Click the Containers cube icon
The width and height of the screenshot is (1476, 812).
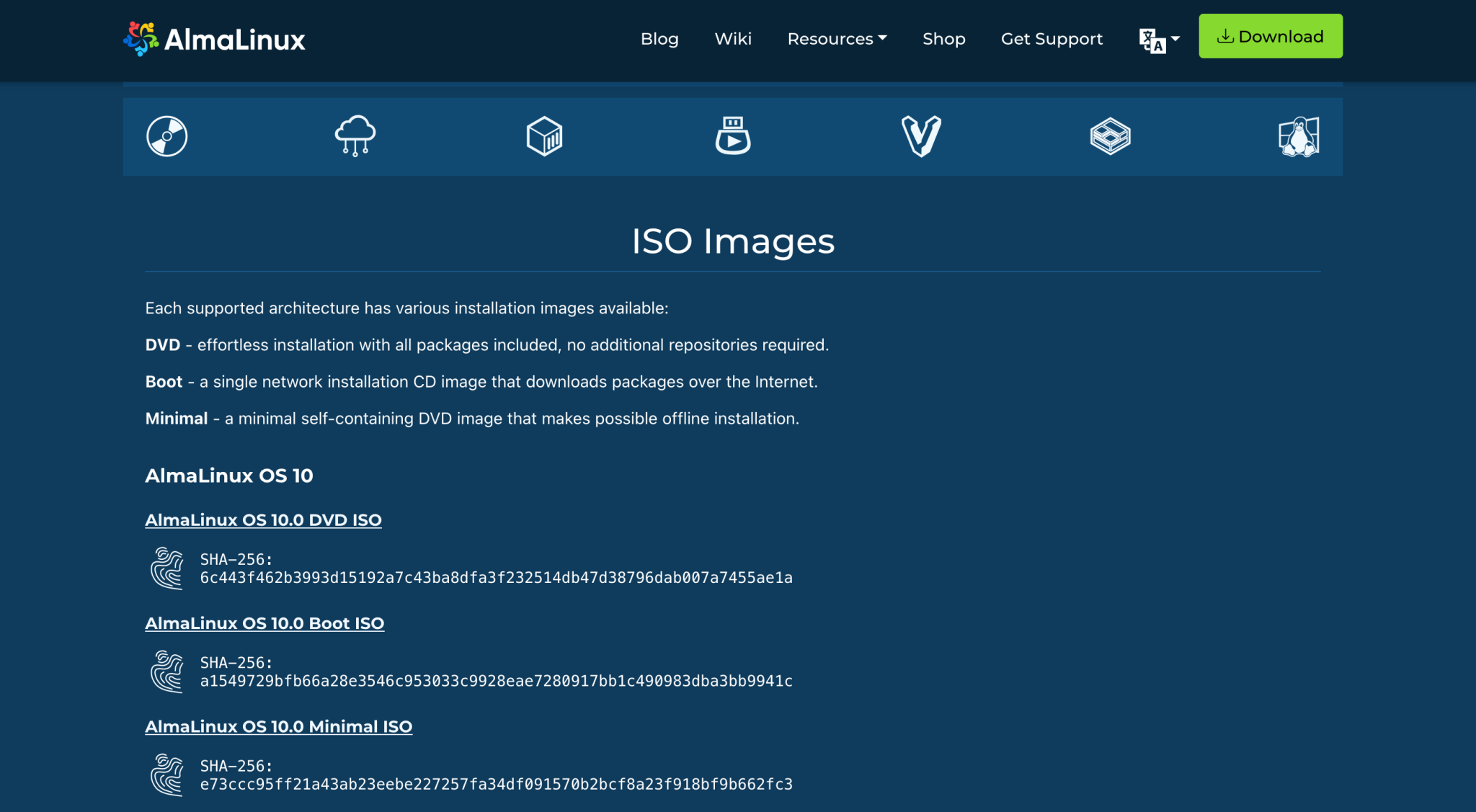click(x=544, y=136)
